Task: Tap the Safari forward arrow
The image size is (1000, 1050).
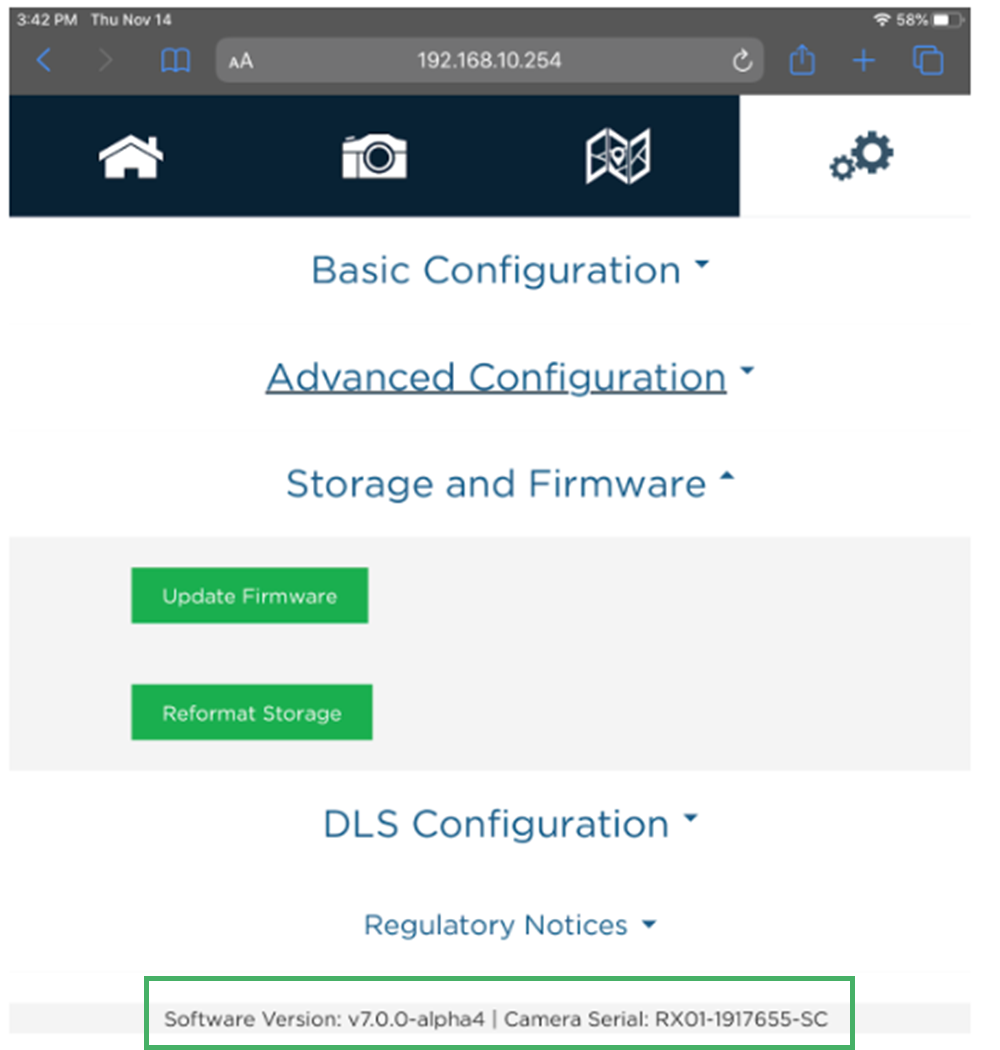Action: pyautogui.click(x=107, y=61)
